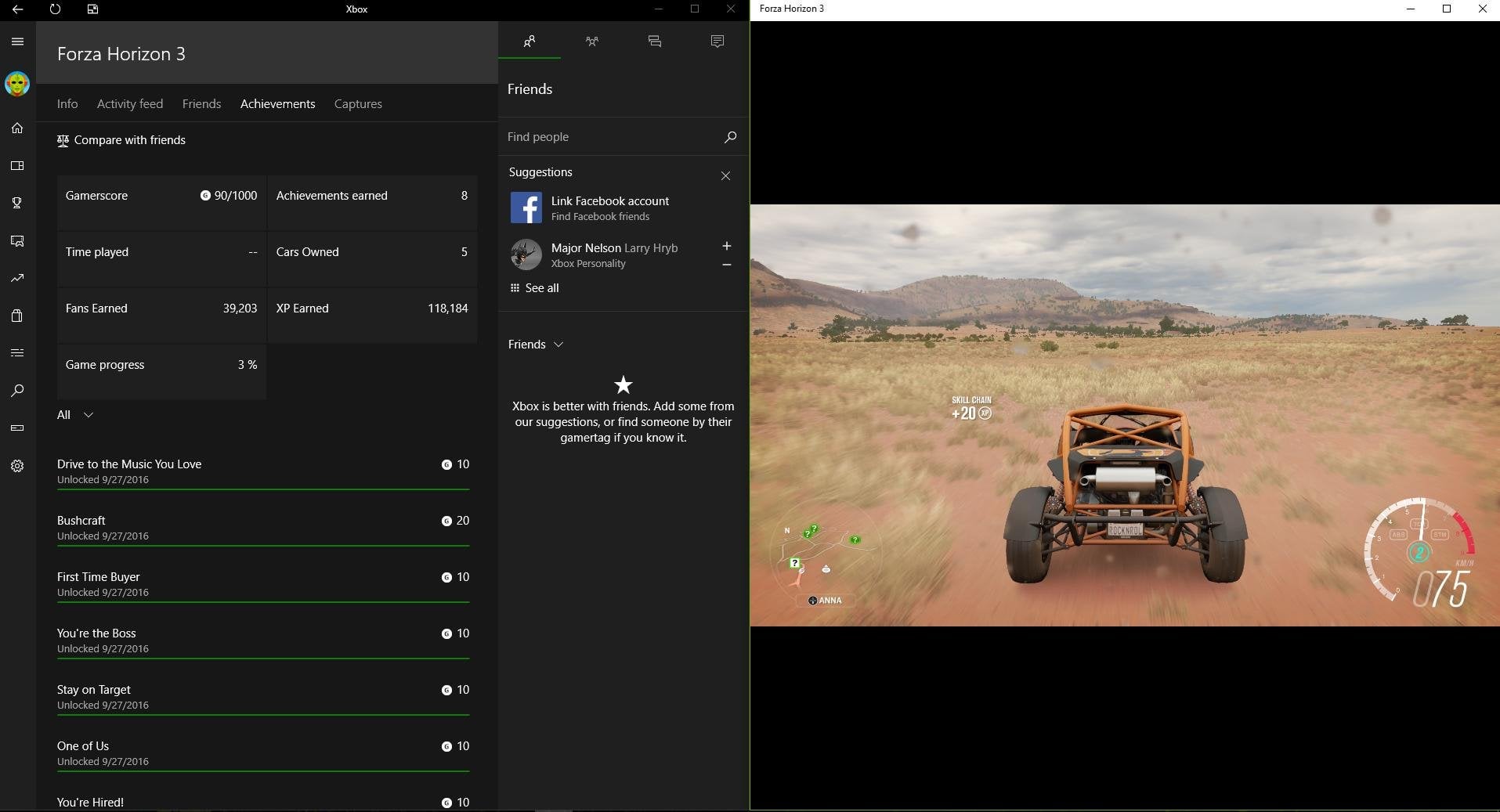1500x812 pixels.
Task: Open the Info tab for Forza Horizon 3
Action: pos(67,104)
